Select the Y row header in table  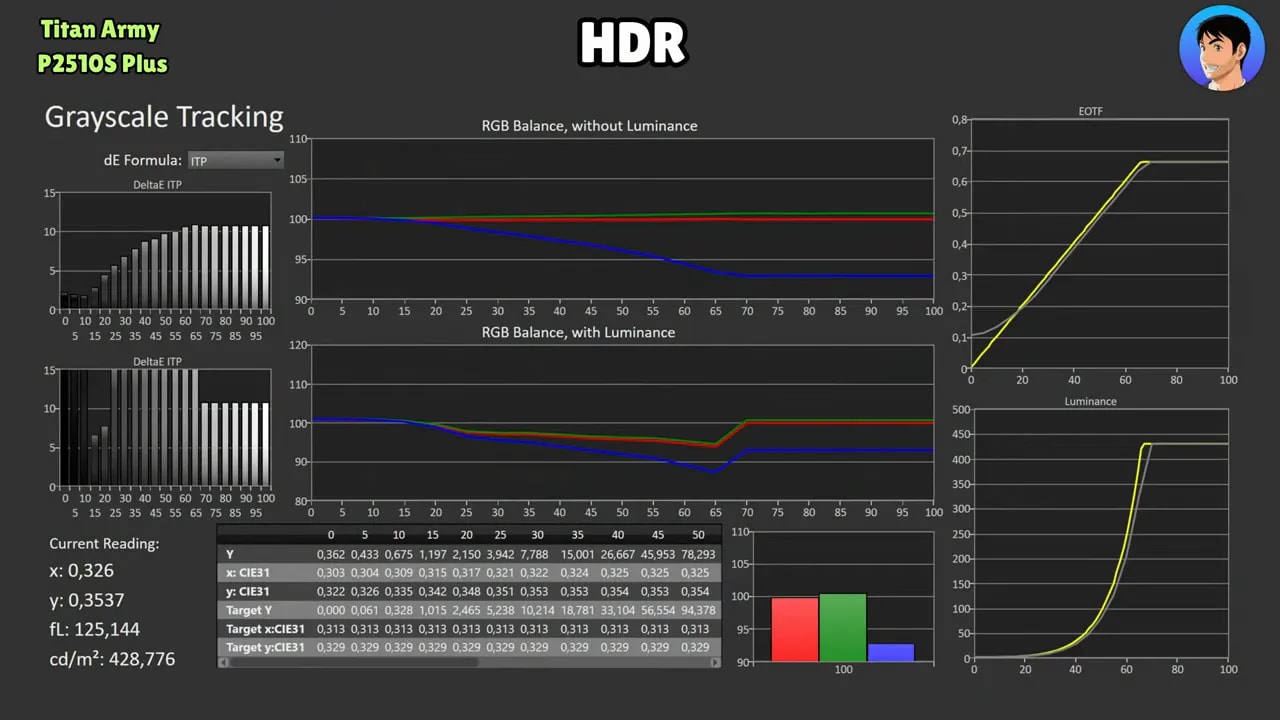point(265,554)
